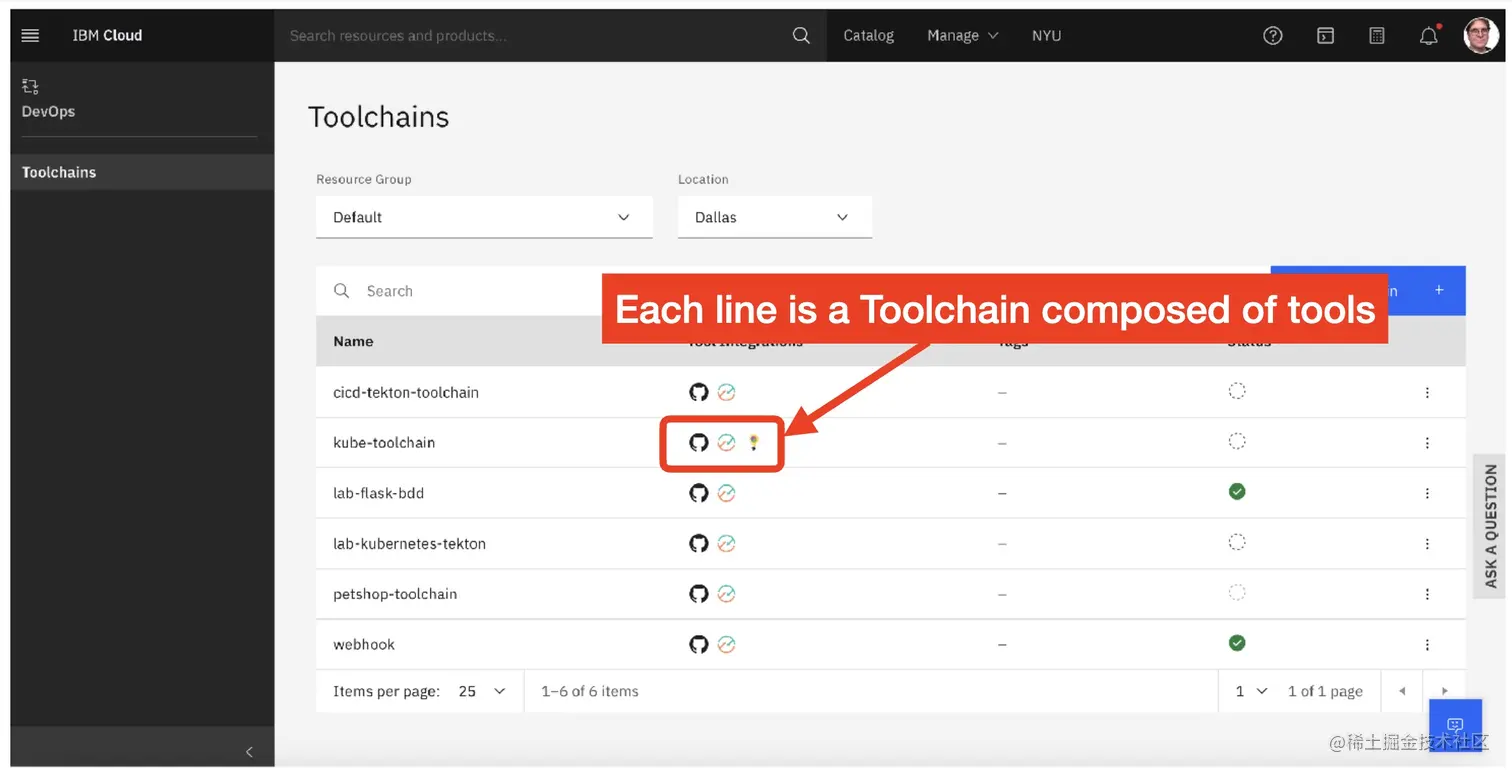Open overflow menu for kube-toolchain
The height and width of the screenshot is (775, 1512).
pyautogui.click(x=1427, y=443)
